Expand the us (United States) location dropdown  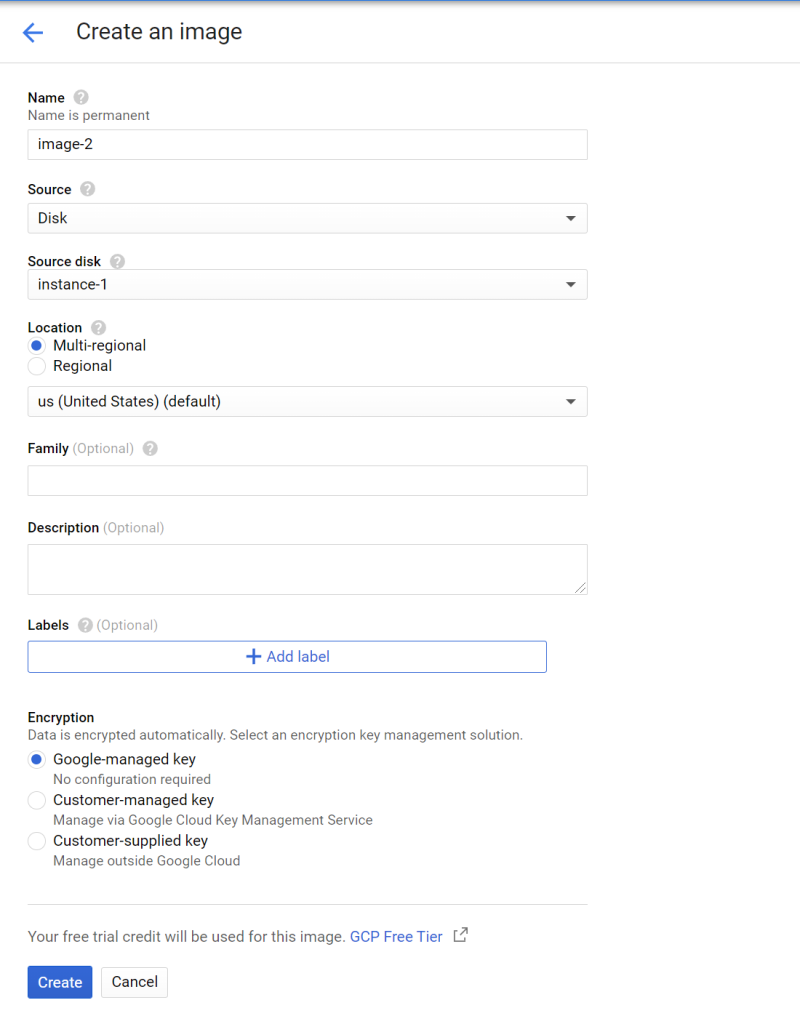pyautogui.click(x=308, y=402)
